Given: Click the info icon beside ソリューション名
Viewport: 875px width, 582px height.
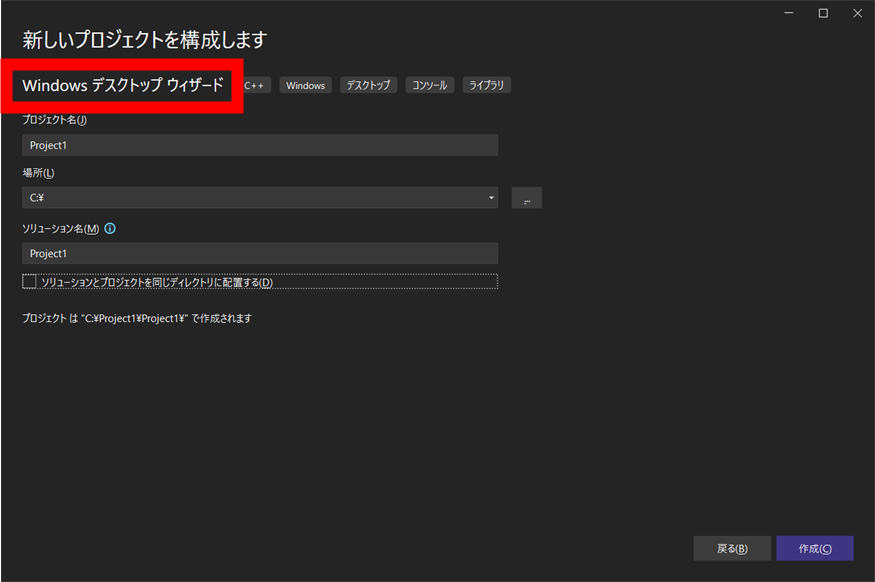Looking at the screenshot, I should coord(110,228).
